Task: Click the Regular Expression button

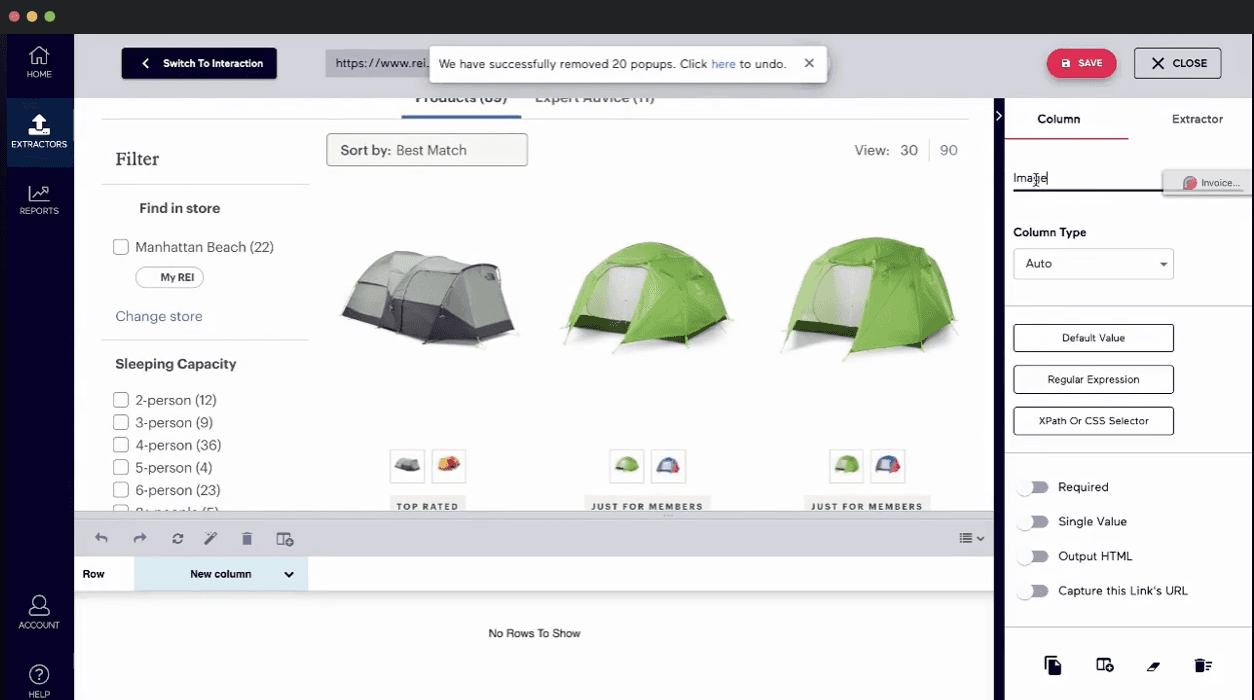Action: click(1093, 380)
